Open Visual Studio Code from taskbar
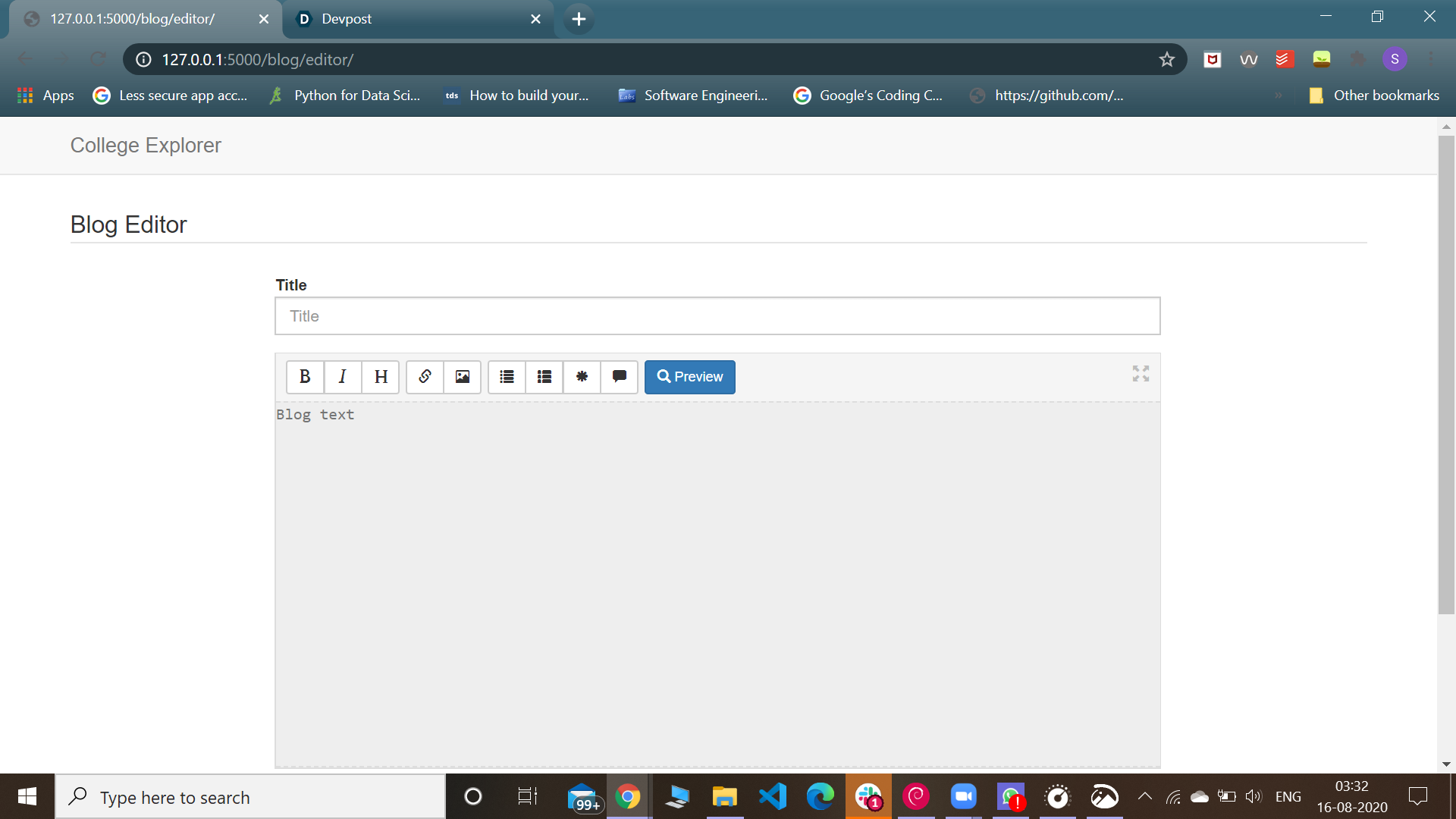Viewport: 1456px width, 819px height. (x=773, y=796)
